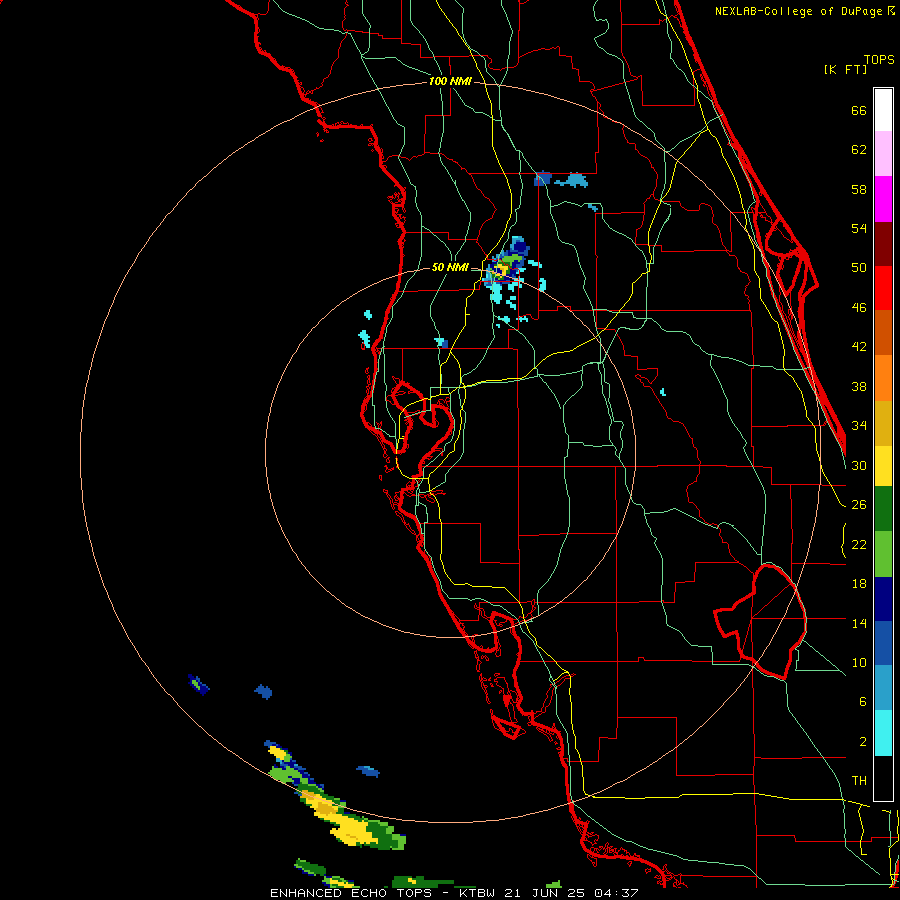
Task: Select the magenta 58 kft legend swatch
Action: pos(883,199)
